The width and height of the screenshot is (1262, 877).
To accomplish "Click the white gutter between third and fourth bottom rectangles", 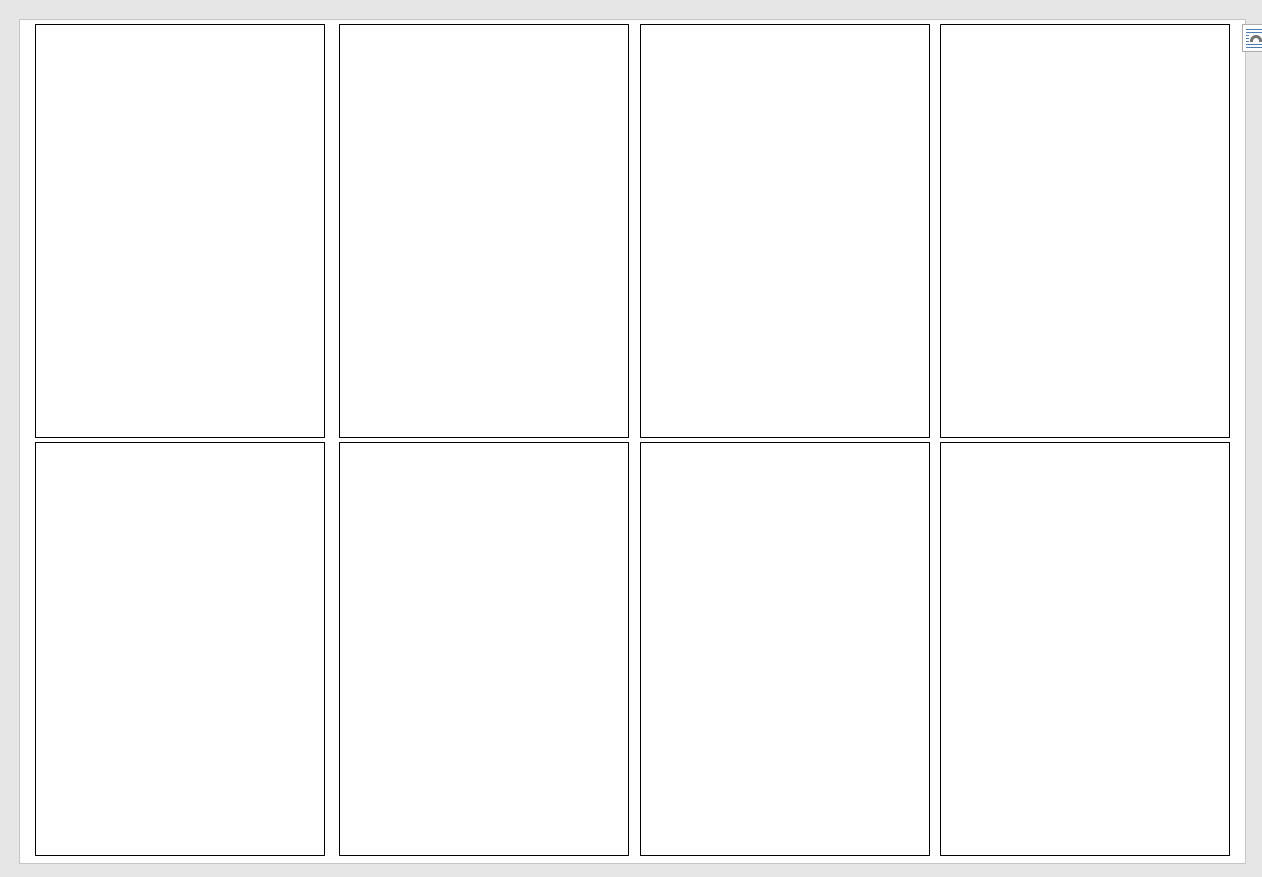I will tap(935, 649).
